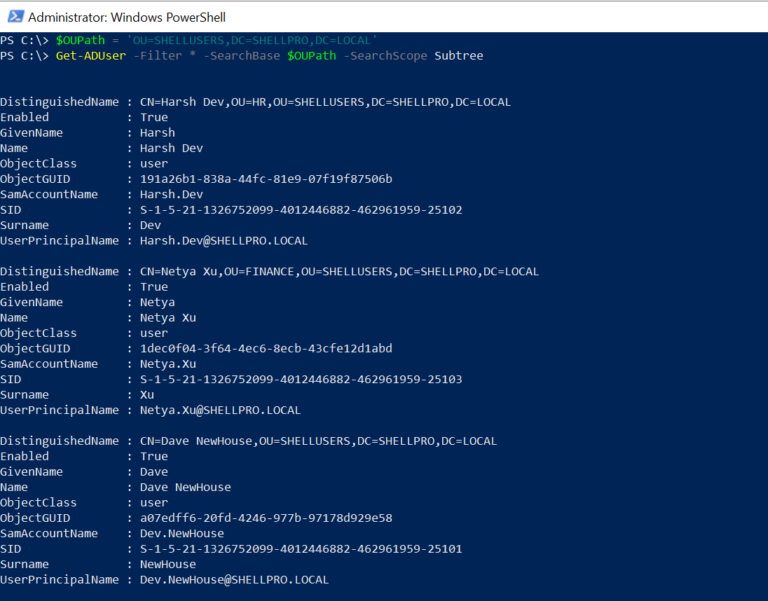This screenshot has width=768, height=601.
Task: Click the SID ending in 25101
Action: pos(301,549)
